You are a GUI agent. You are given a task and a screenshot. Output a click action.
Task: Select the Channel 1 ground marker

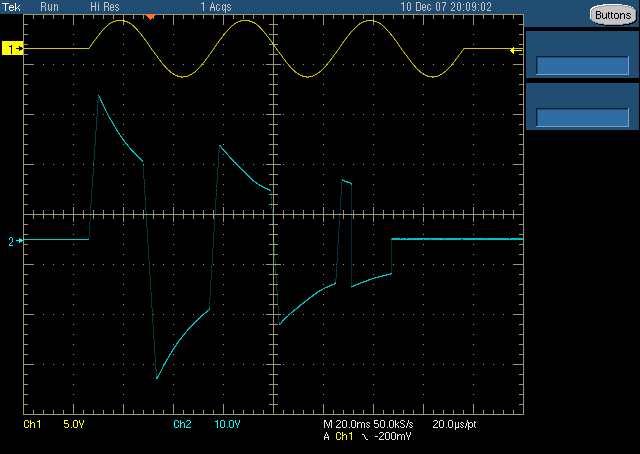click(x=12, y=49)
